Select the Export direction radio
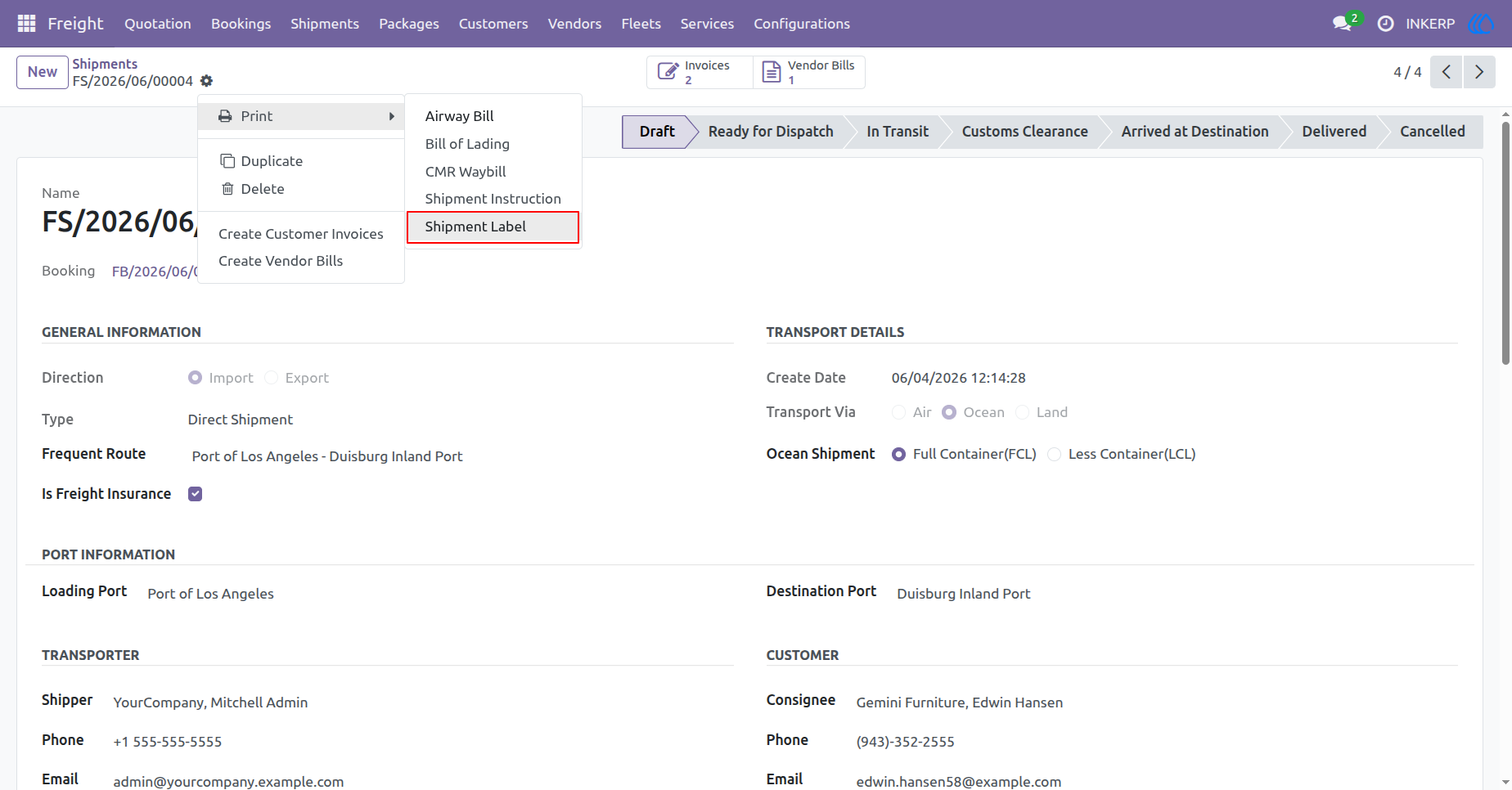 tap(271, 378)
